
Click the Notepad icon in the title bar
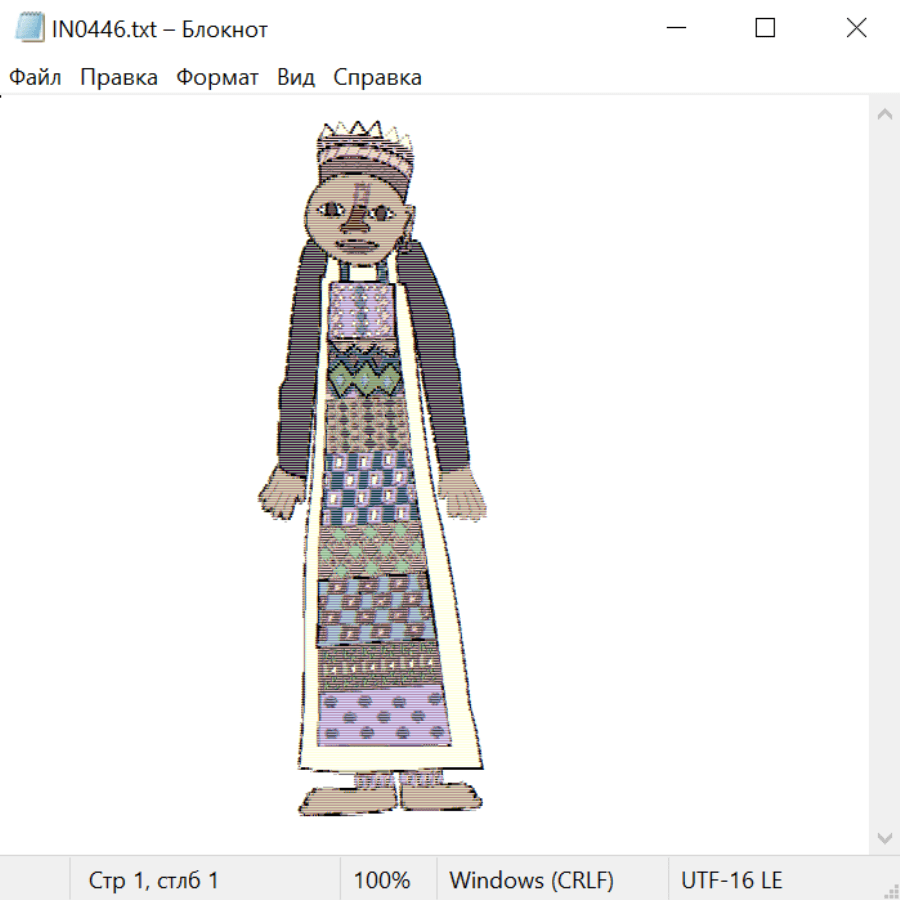pyautogui.click(x=30, y=29)
